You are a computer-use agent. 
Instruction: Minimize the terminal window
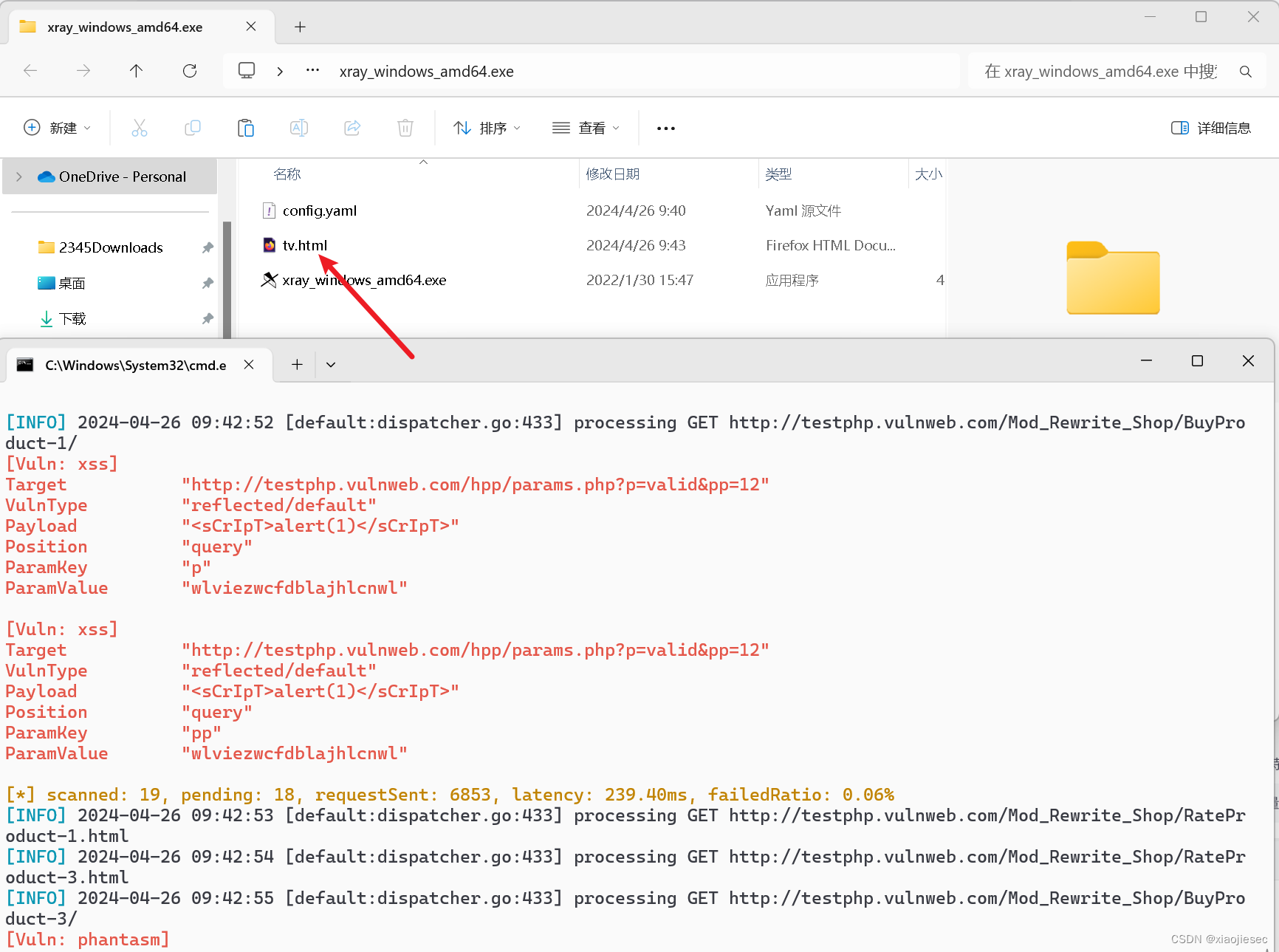coord(1146,360)
